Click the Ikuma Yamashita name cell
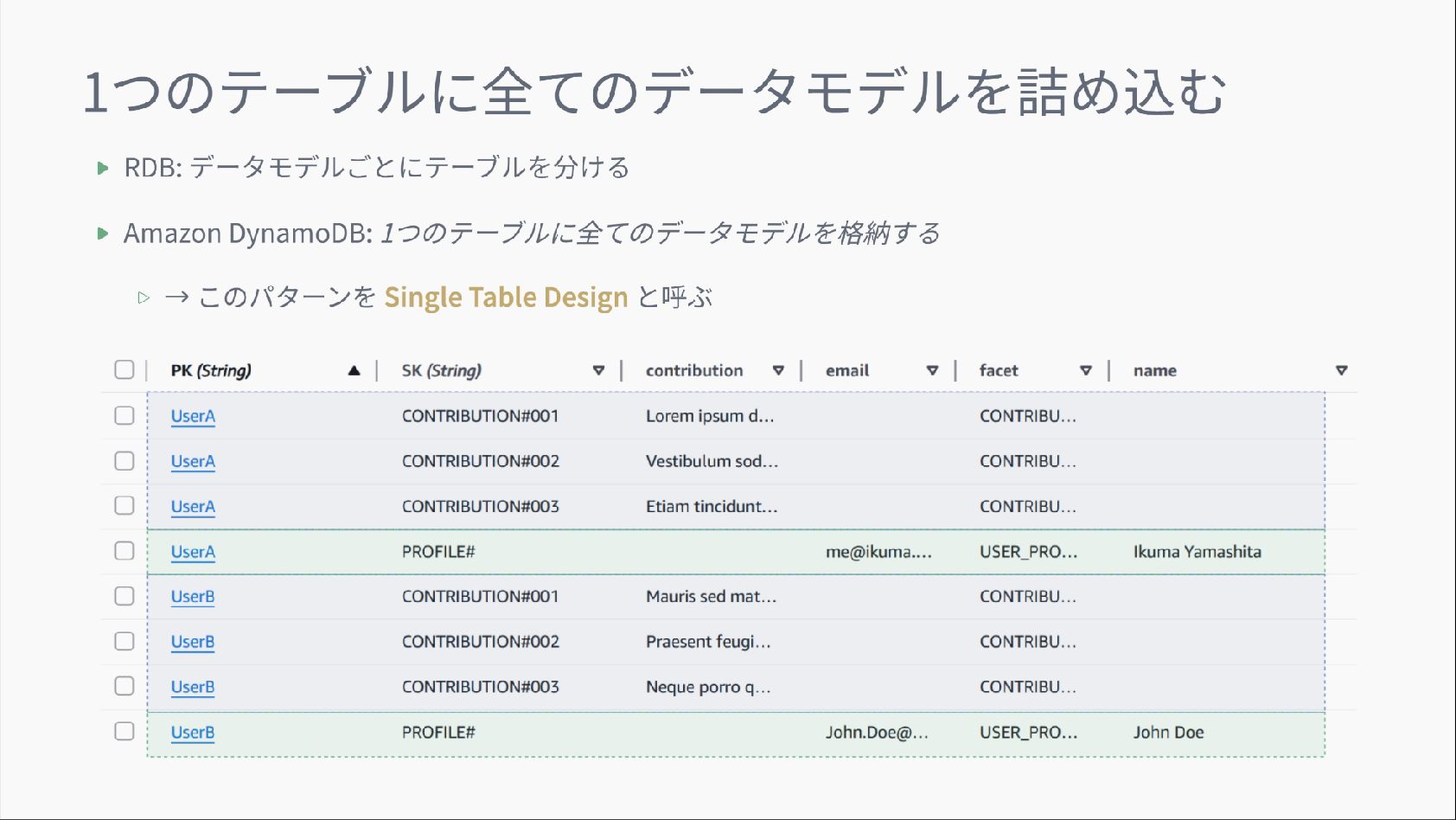The height and width of the screenshot is (820, 1456). point(1197,552)
